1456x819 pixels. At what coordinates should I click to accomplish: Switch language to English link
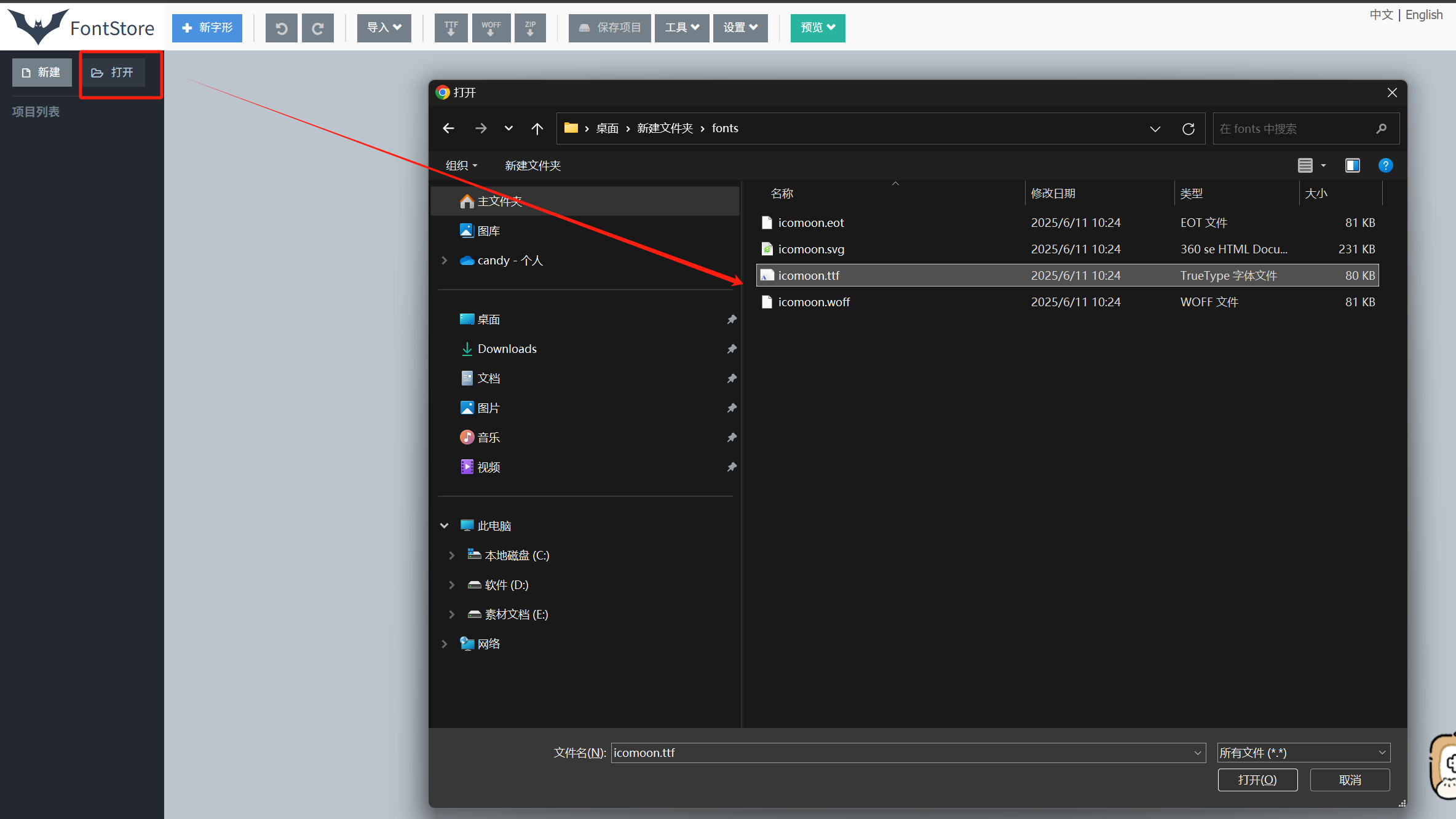pos(1423,15)
